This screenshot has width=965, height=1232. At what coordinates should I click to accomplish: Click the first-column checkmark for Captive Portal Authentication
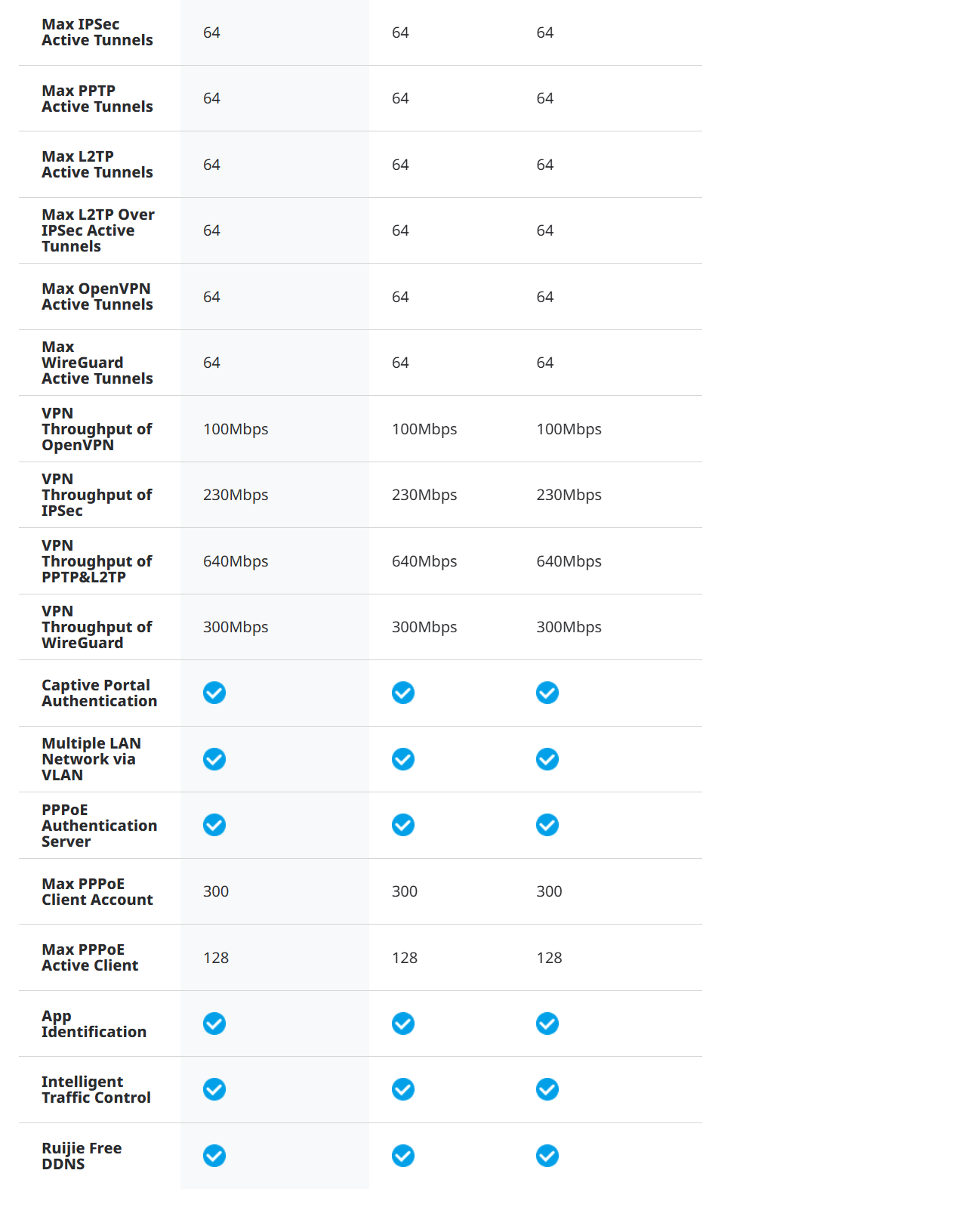pos(214,693)
